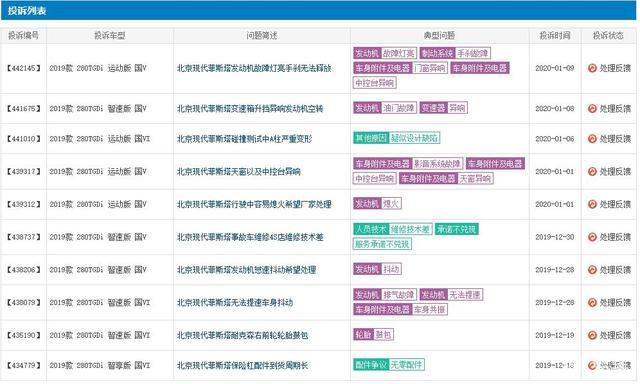Open complaint about 发动机故障灯亮手刹无法释放
Screen dimensions: 640x384
click(254, 68)
